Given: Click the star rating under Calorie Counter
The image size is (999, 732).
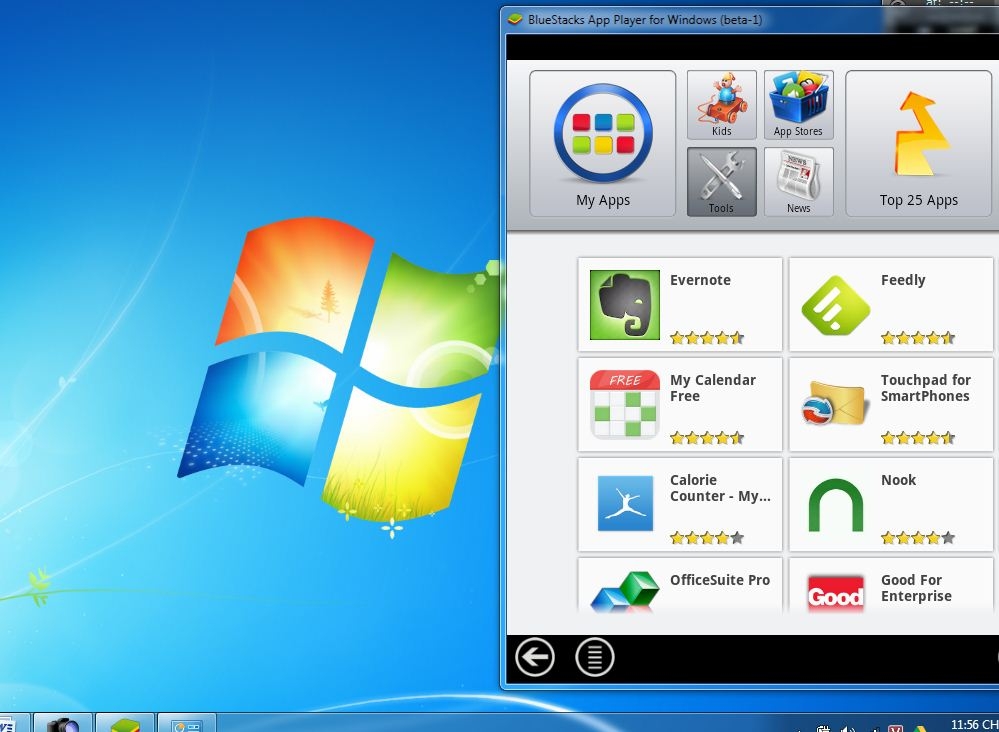Looking at the screenshot, I should 707,538.
